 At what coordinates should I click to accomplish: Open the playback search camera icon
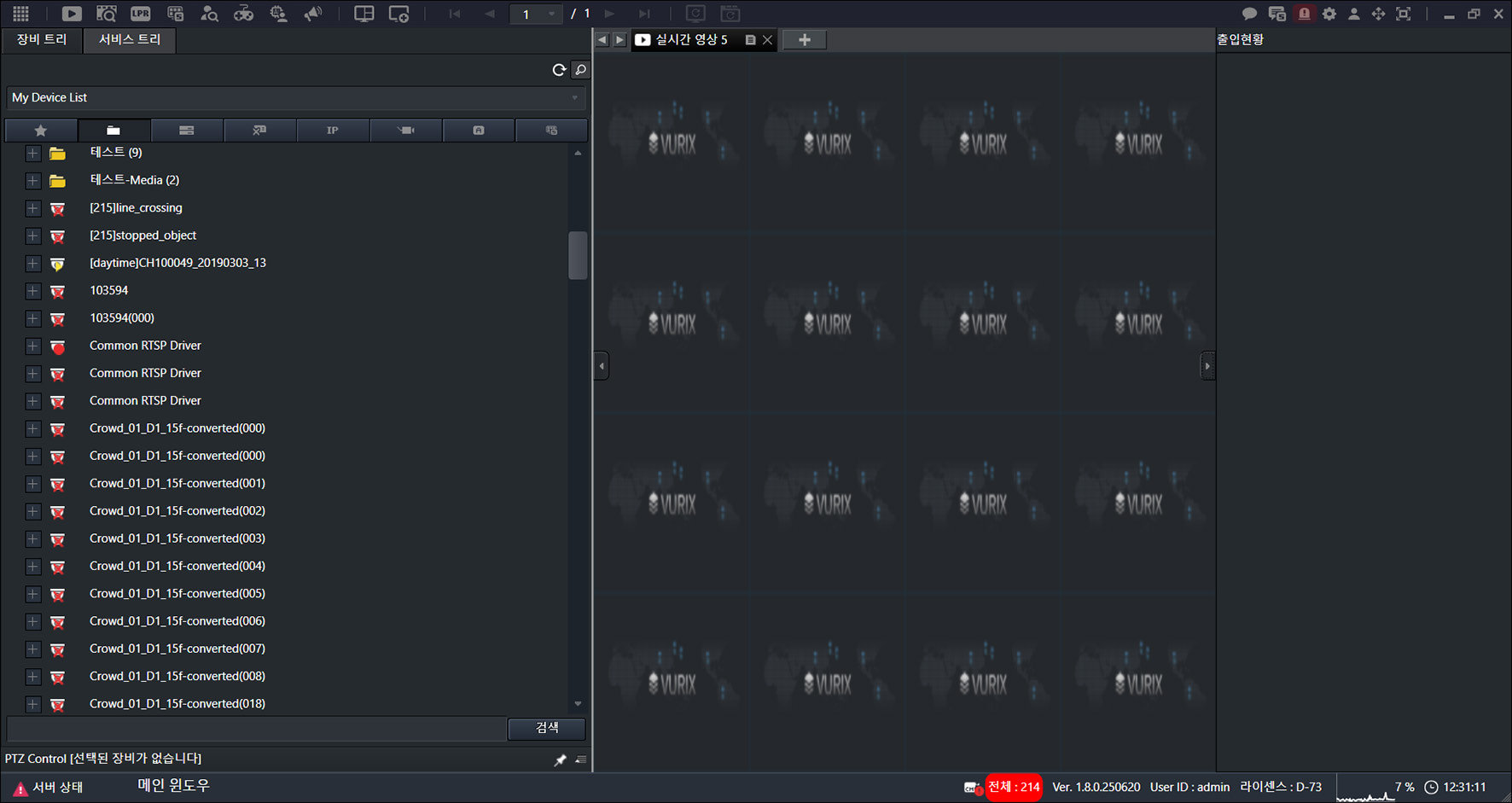click(x=107, y=14)
